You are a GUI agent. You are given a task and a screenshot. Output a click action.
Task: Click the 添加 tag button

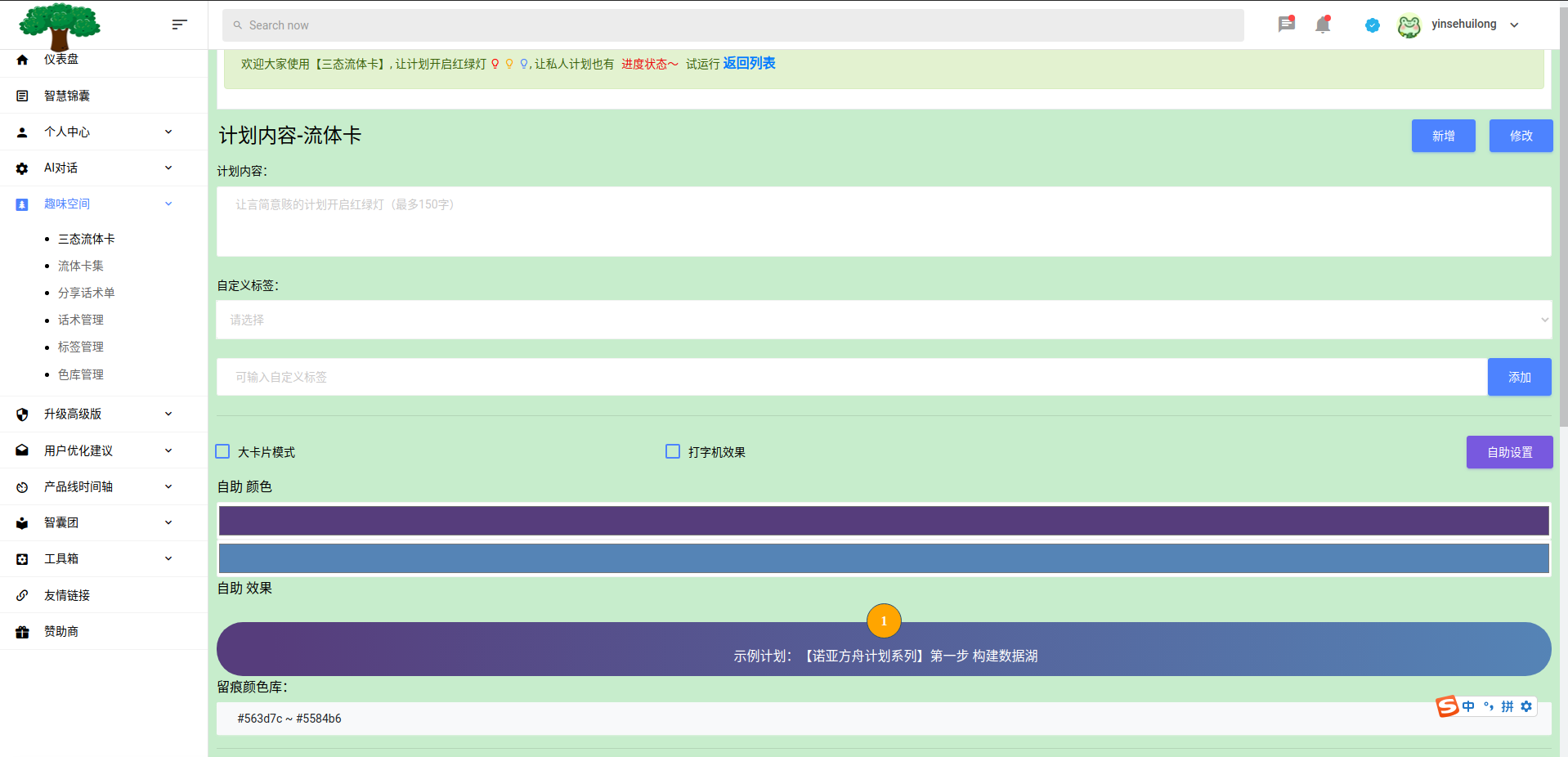[1520, 377]
